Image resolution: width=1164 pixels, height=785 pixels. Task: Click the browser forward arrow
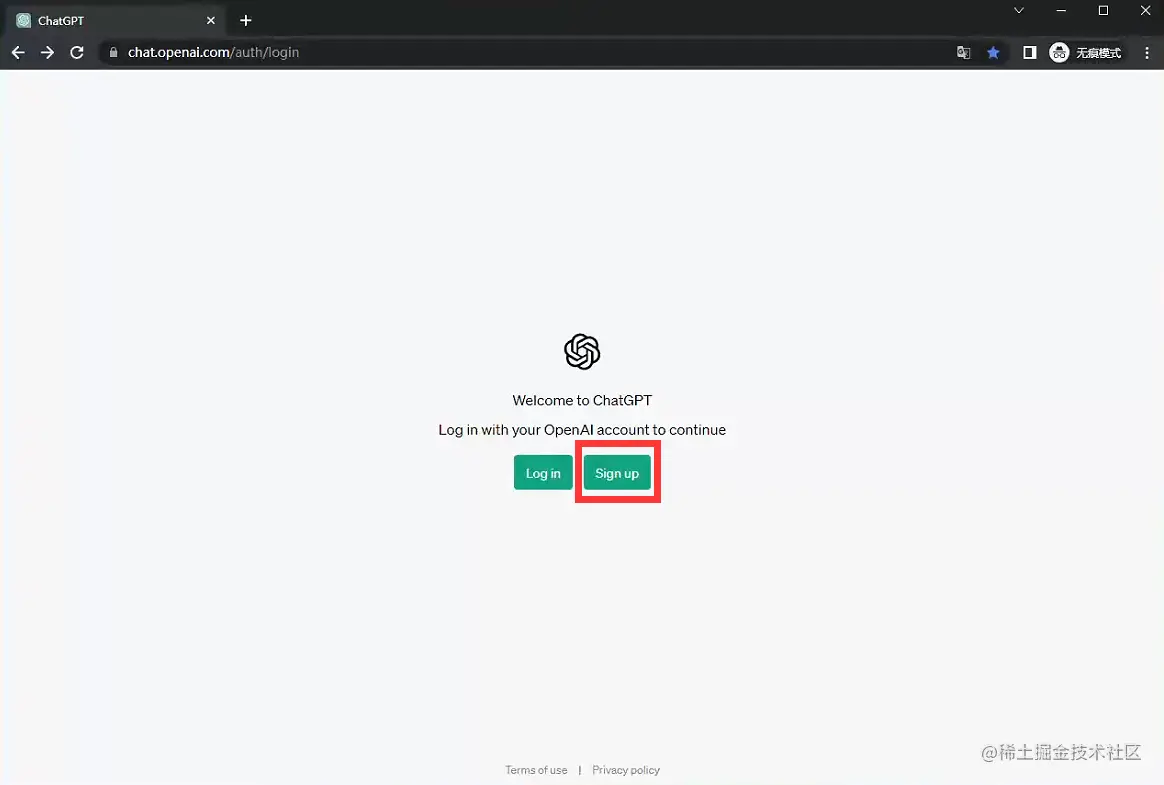point(47,53)
